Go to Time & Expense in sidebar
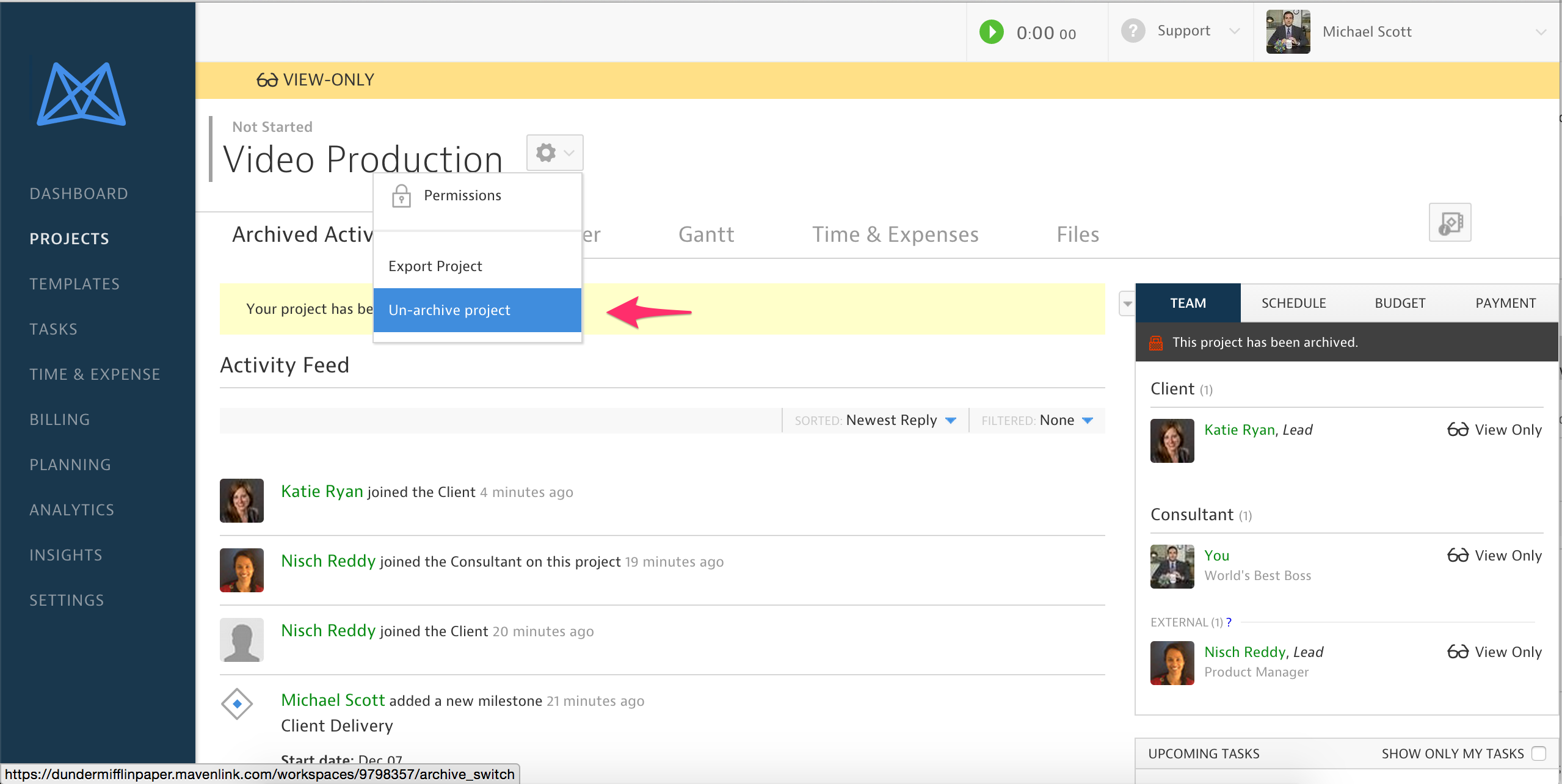The width and height of the screenshot is (1562, 784). (95, 374)
